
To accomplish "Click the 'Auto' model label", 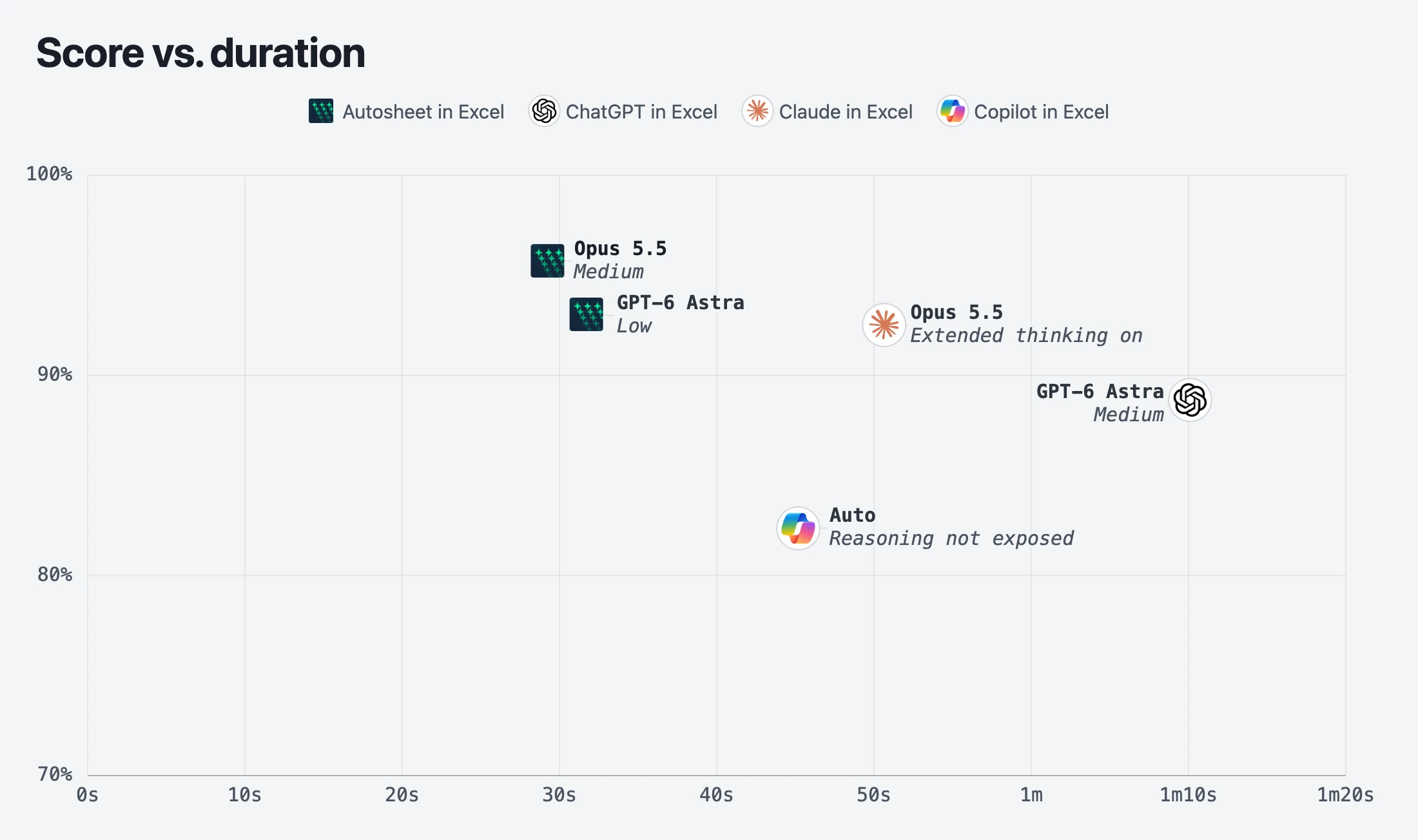I will [852, 515].
